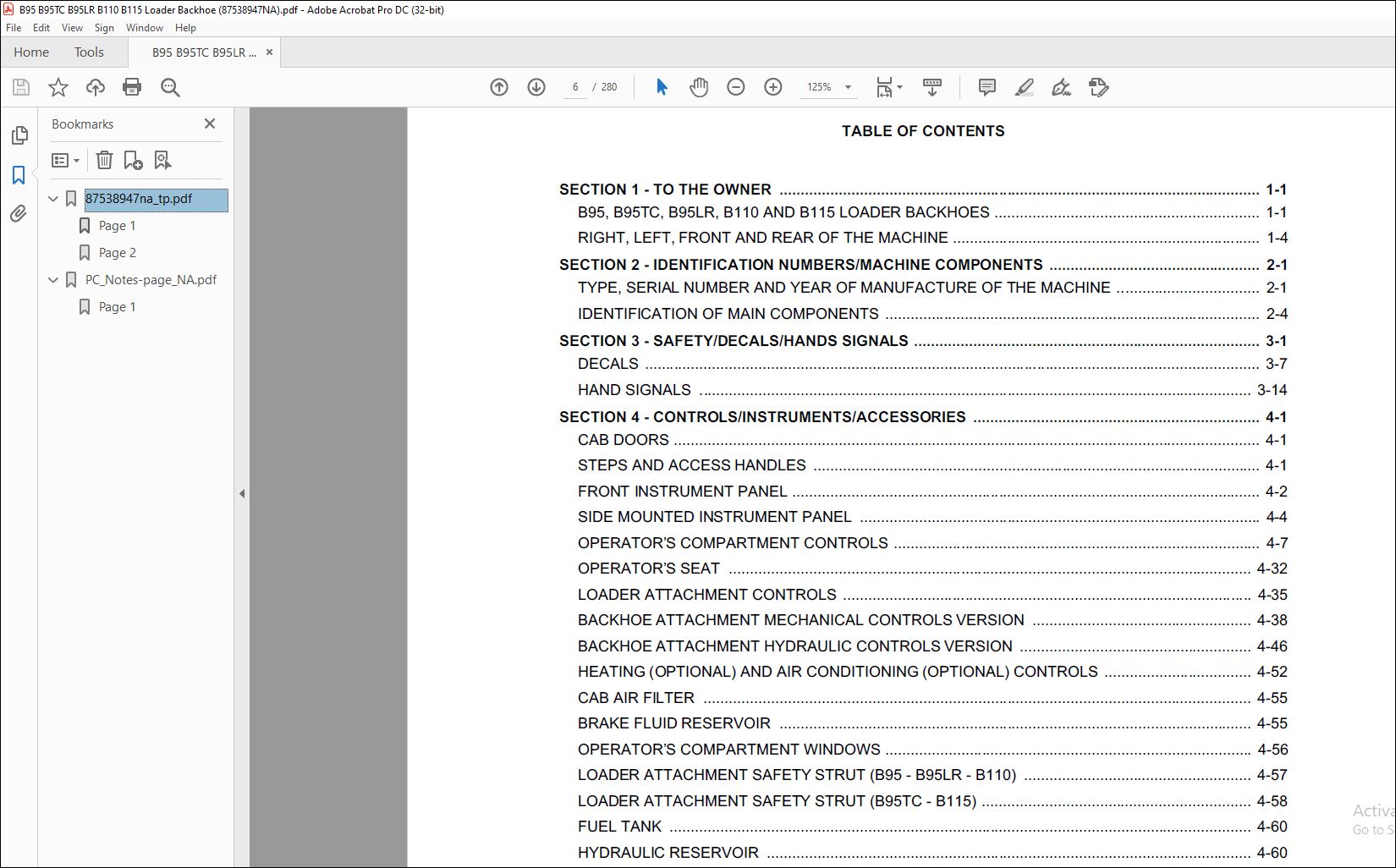This screenshot has height=868, width=1396.
Task: Go to next page arrow
Action: tap(536, 87)
